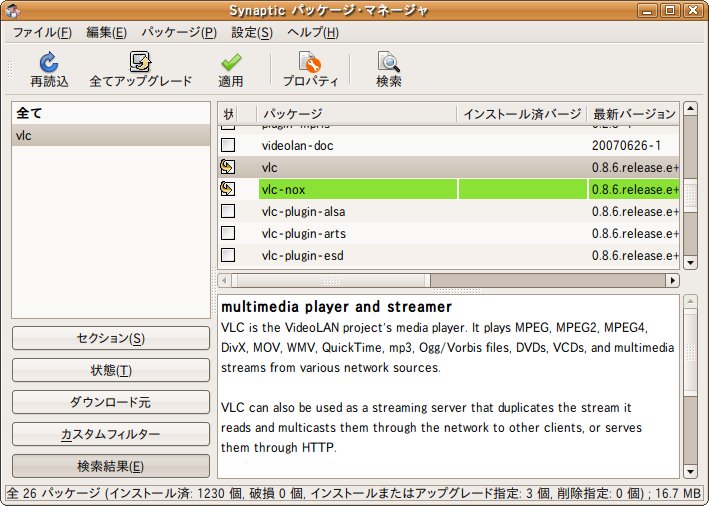Click the marked-for-install status icon of vlc
709x506 pixels.
coord(228,167)
